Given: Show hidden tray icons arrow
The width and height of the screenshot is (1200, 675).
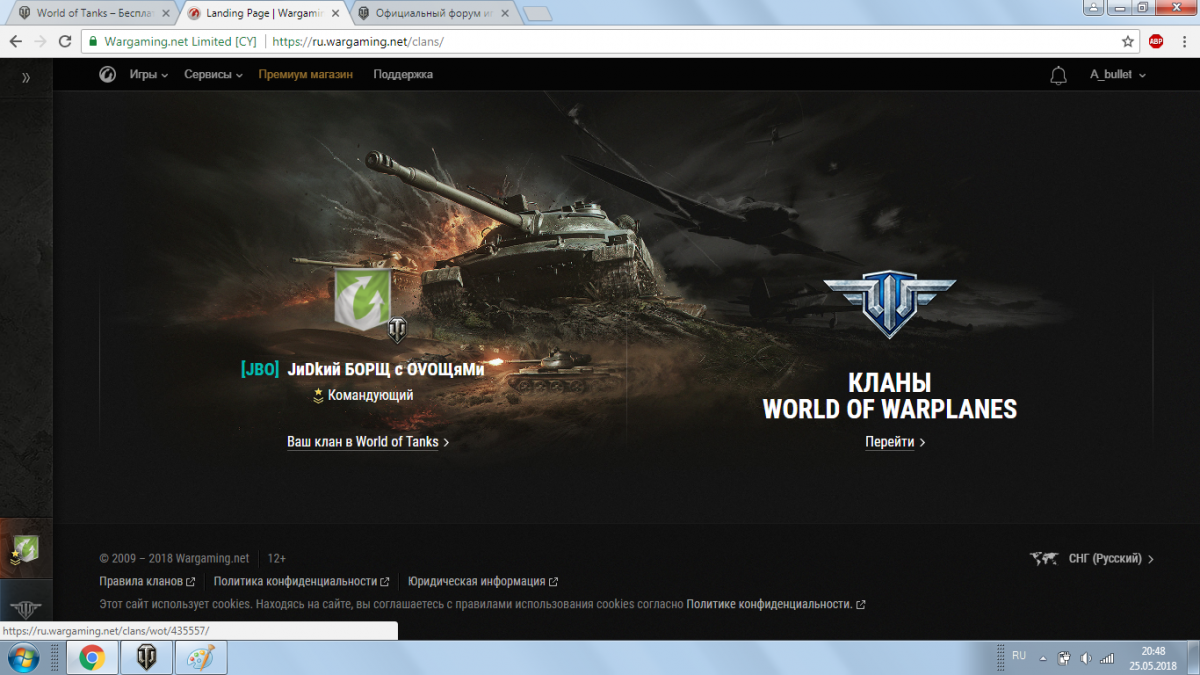Looking at the screenshot, I should click(1043, 658).
